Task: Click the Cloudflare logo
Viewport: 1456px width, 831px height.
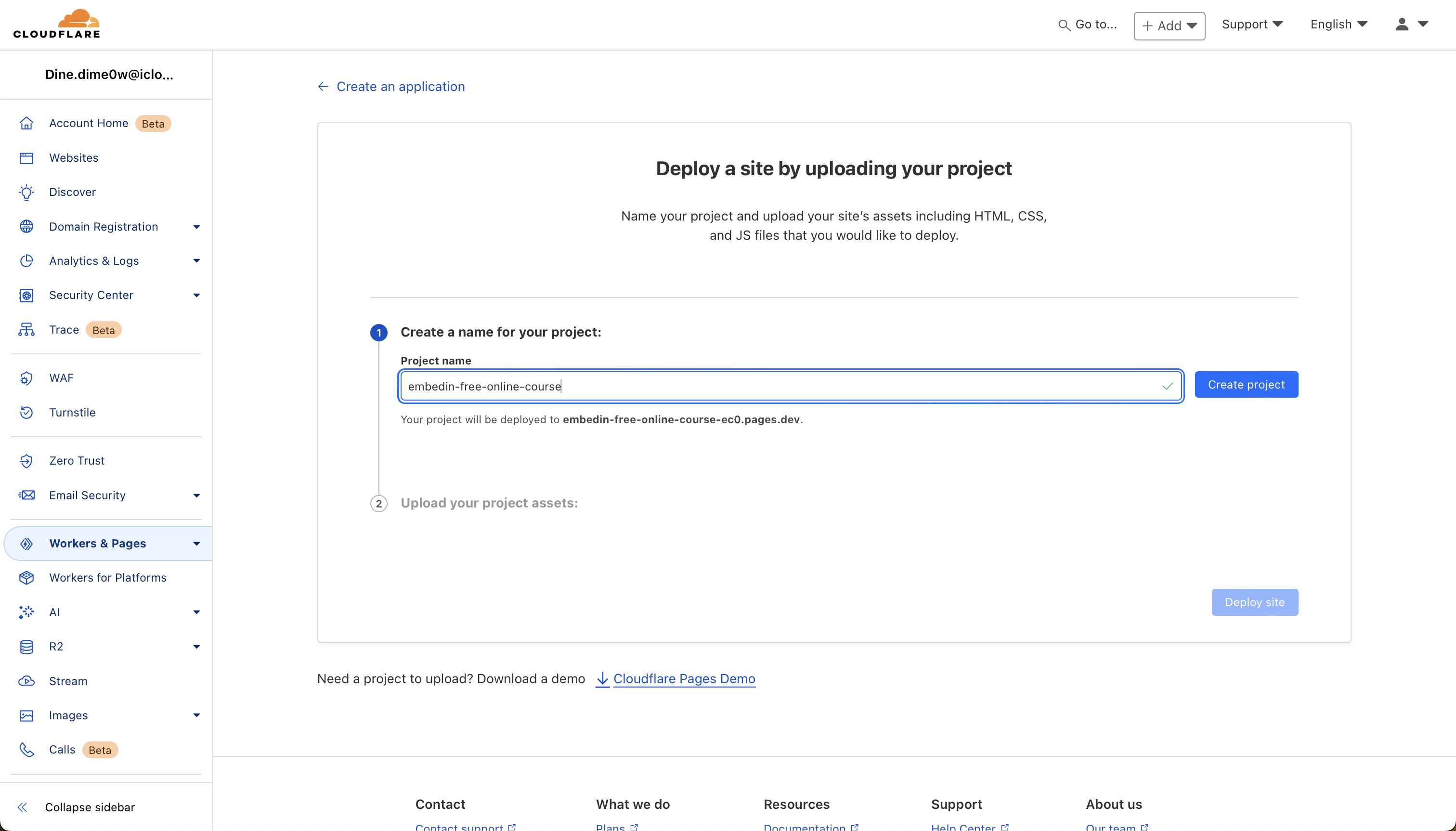Action: [x=56, y=24]
